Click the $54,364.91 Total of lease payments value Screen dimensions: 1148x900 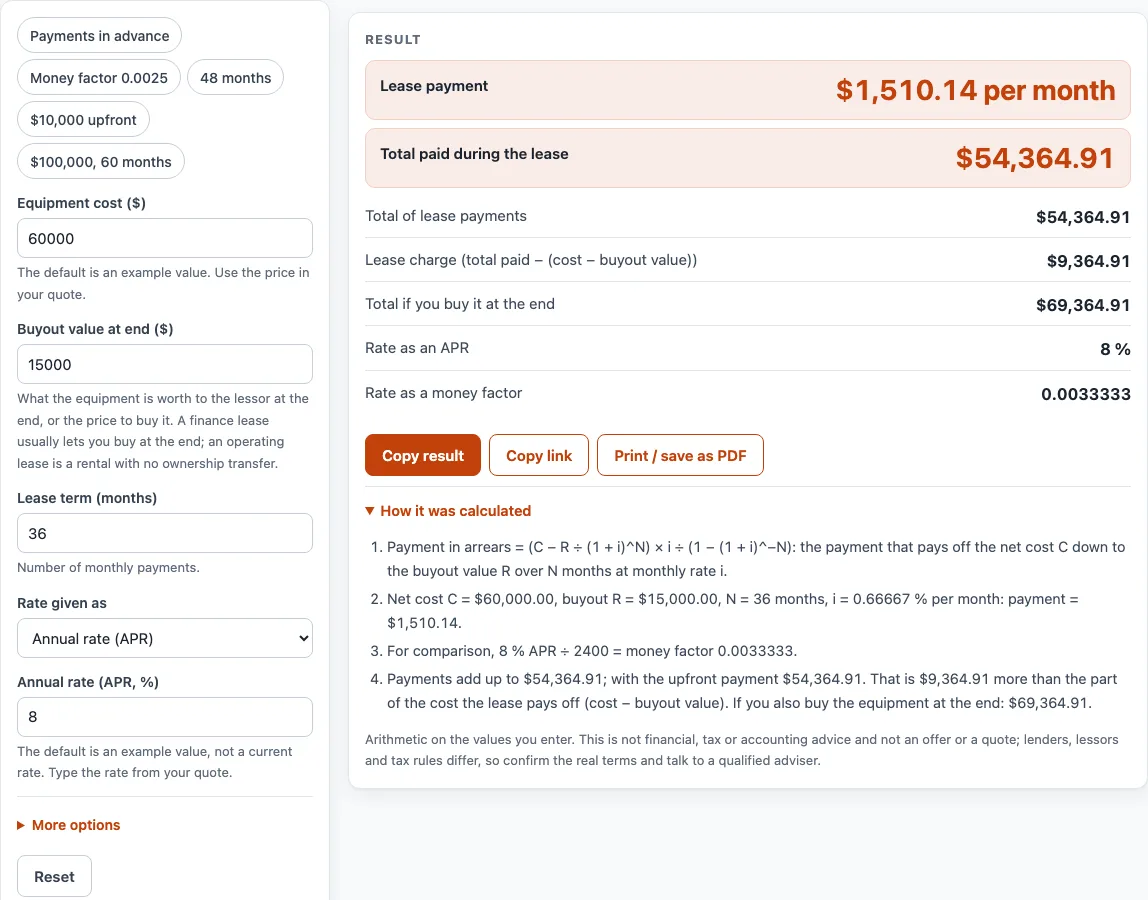(1083, 217)
